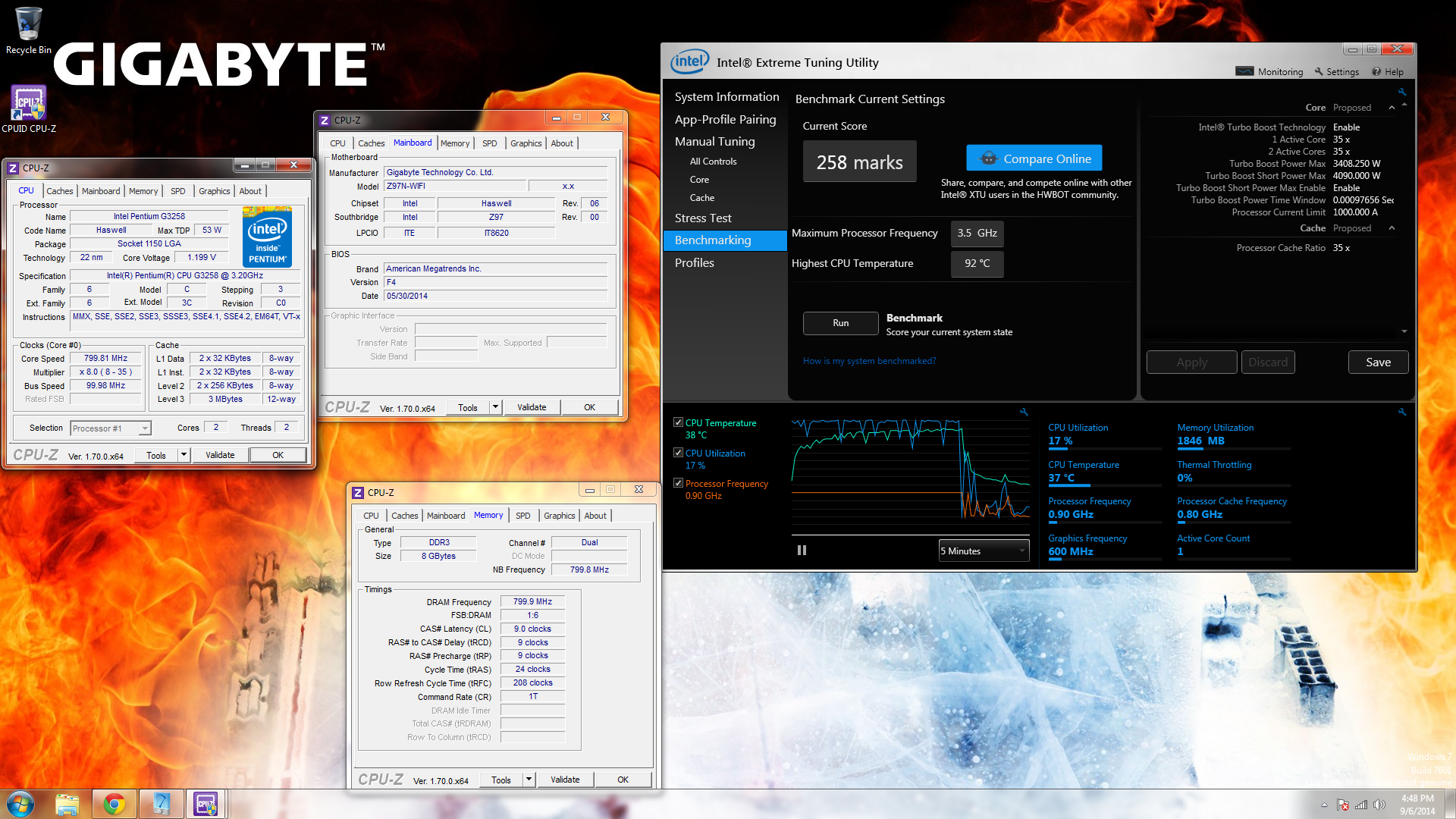Image resolution: width=1456 pixels, height=819 pixels.
Task: Select Stress Test in XTU sidebar
Action: pos(703,218)
